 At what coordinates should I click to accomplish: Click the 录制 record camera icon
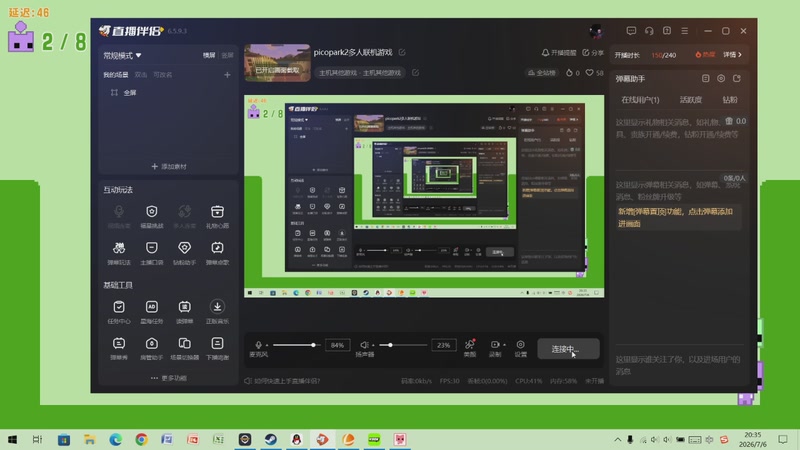(494, 345)
